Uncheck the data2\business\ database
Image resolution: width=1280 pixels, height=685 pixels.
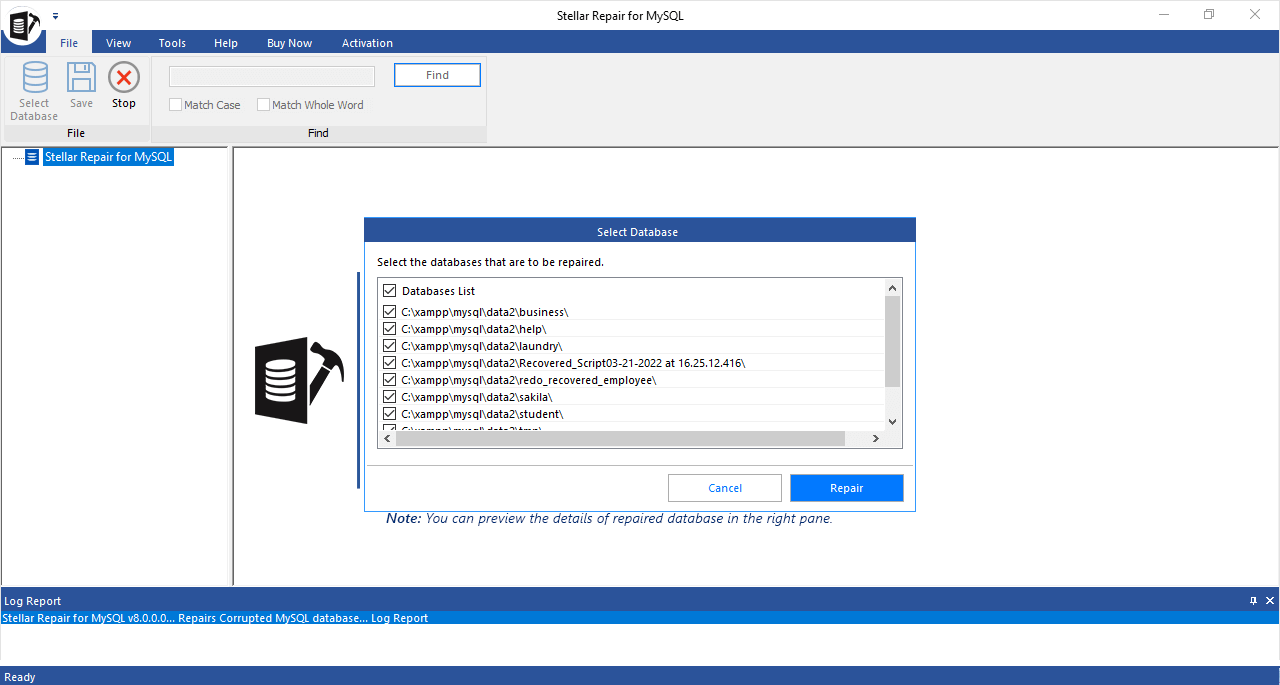click(x=390, y=312)
